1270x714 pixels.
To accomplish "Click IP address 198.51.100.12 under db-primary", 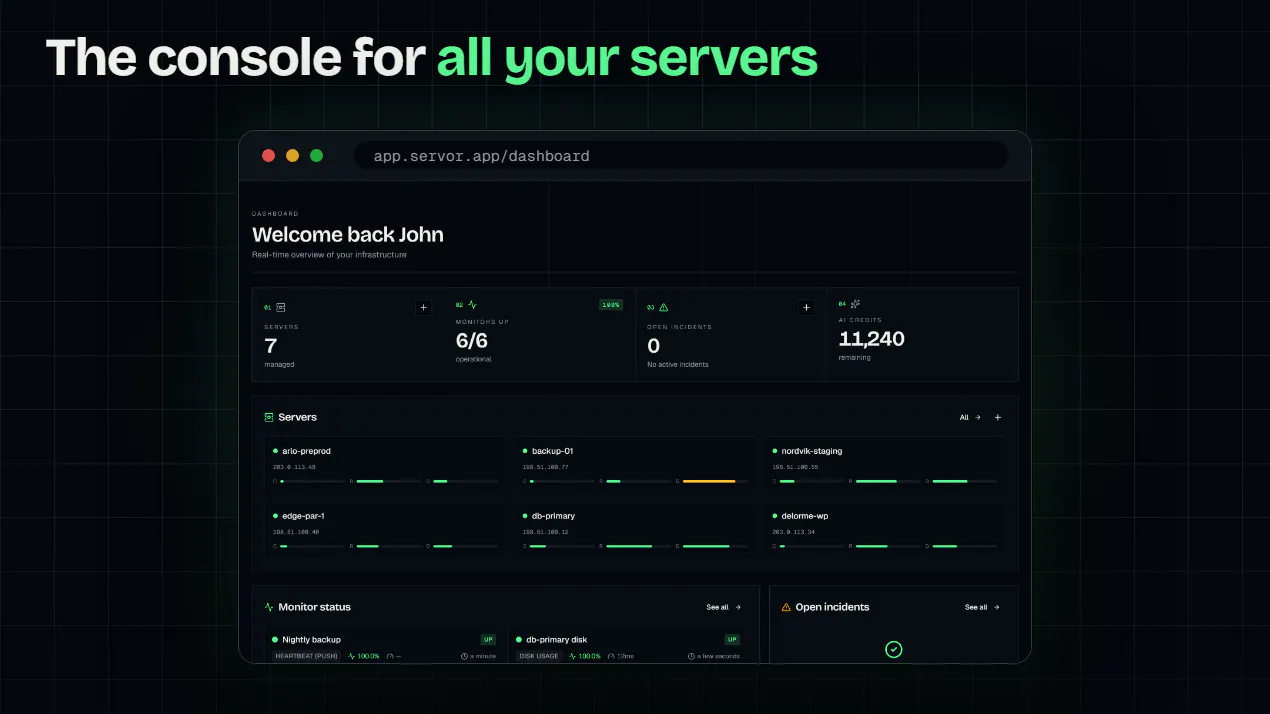I will point(545,532).
